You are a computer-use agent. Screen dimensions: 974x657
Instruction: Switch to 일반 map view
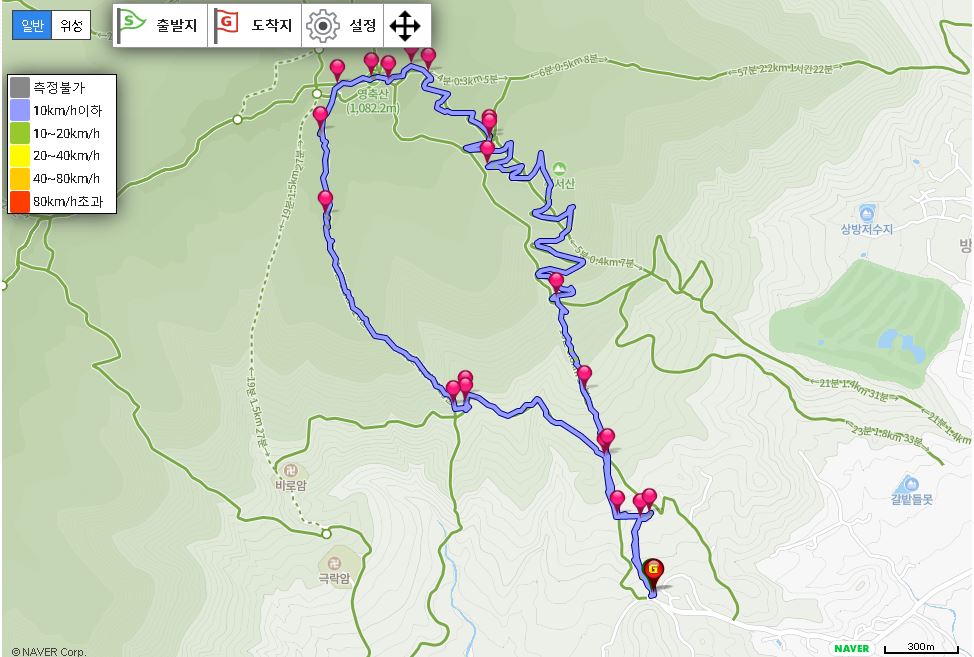coord(32,25)
